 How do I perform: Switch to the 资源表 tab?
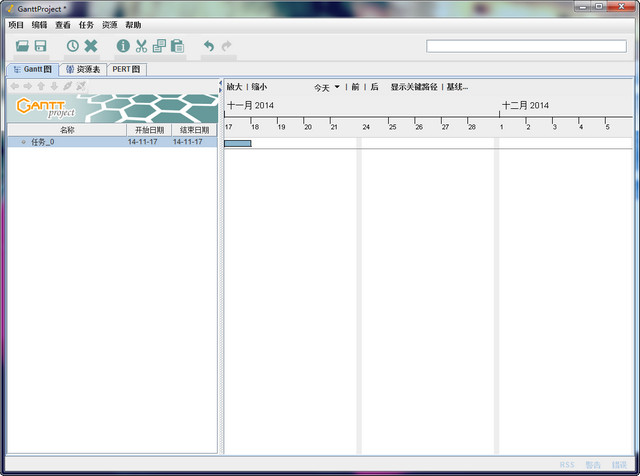(x=83, y=69)
